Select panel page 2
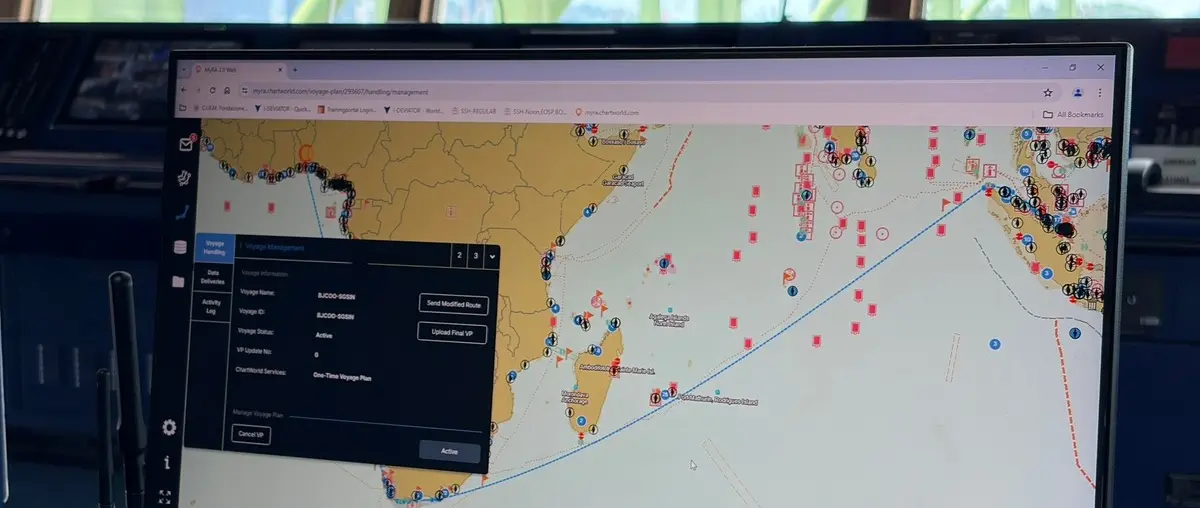 tap(459, 256)
